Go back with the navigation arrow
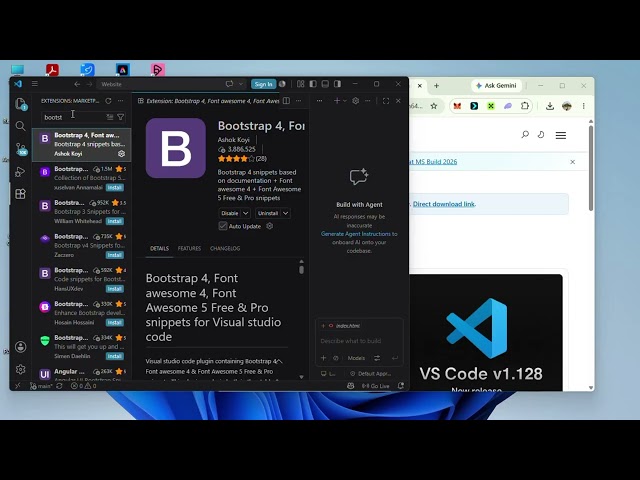 [x=77, y=84]
